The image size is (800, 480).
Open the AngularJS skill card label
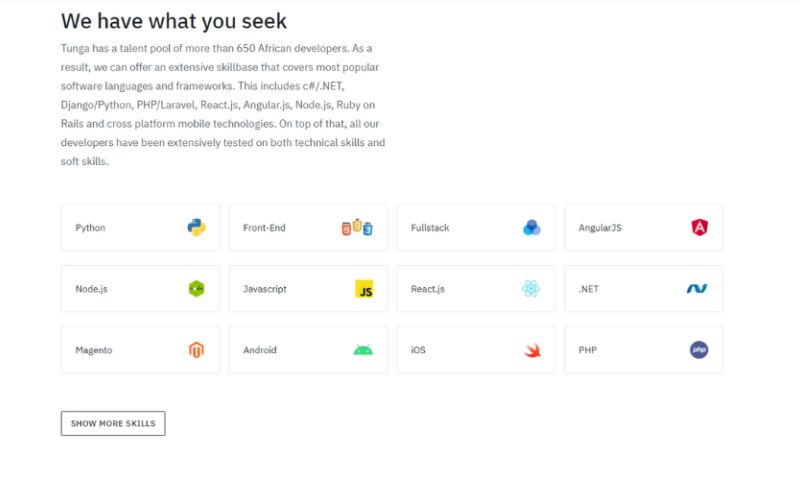pyautogui.click(x=600, y=228)
